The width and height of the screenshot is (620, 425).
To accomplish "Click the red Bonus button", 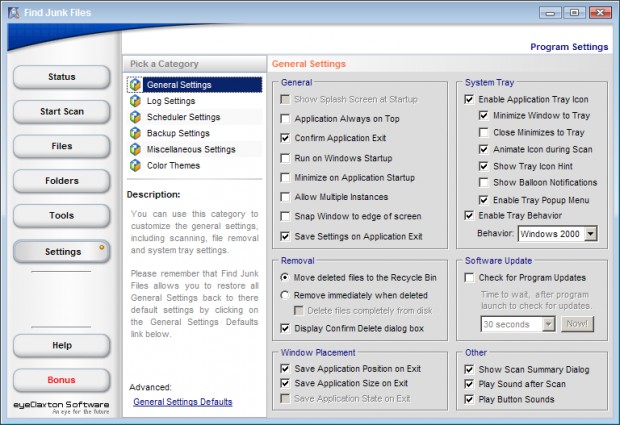I will (62, 380).
